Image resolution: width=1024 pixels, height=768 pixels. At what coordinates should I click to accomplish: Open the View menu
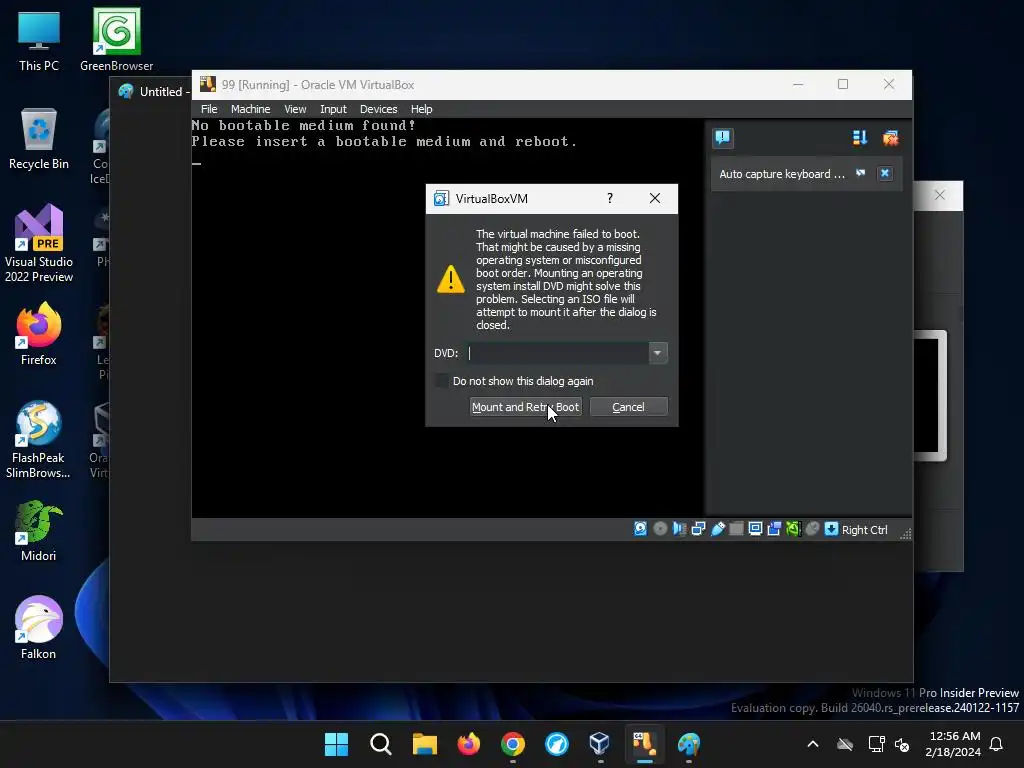pyautogui.click(x=295, y=109)
